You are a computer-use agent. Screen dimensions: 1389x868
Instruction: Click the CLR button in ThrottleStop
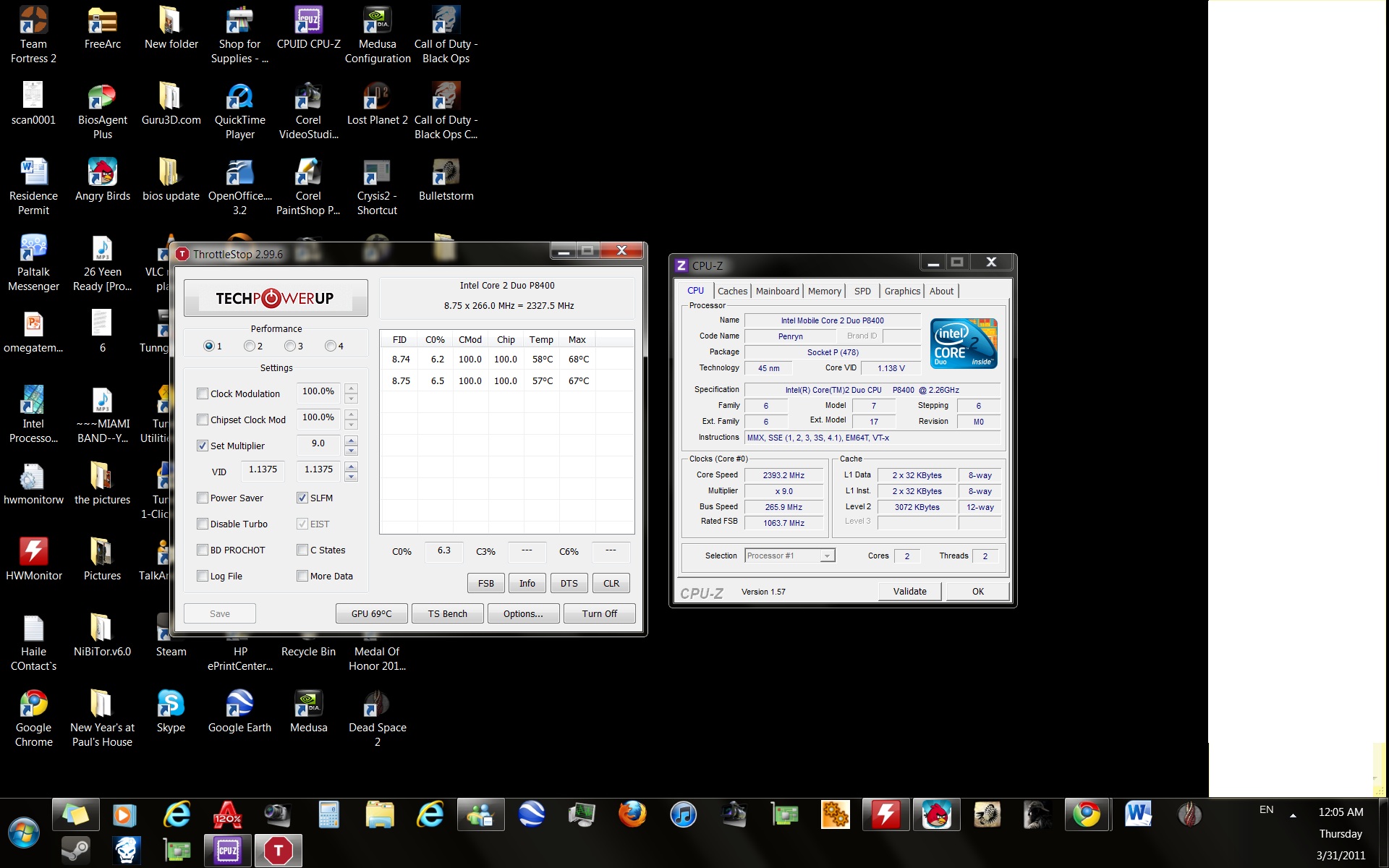coord(611,583)
